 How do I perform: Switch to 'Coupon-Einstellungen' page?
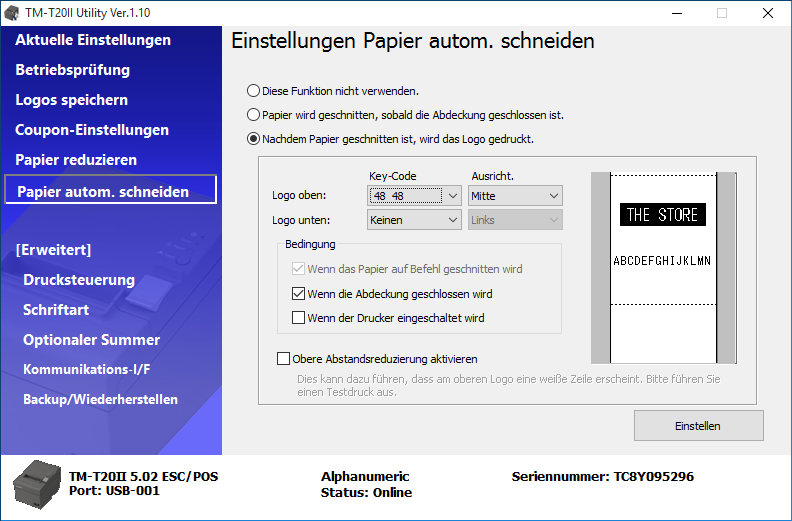(92, 130)
